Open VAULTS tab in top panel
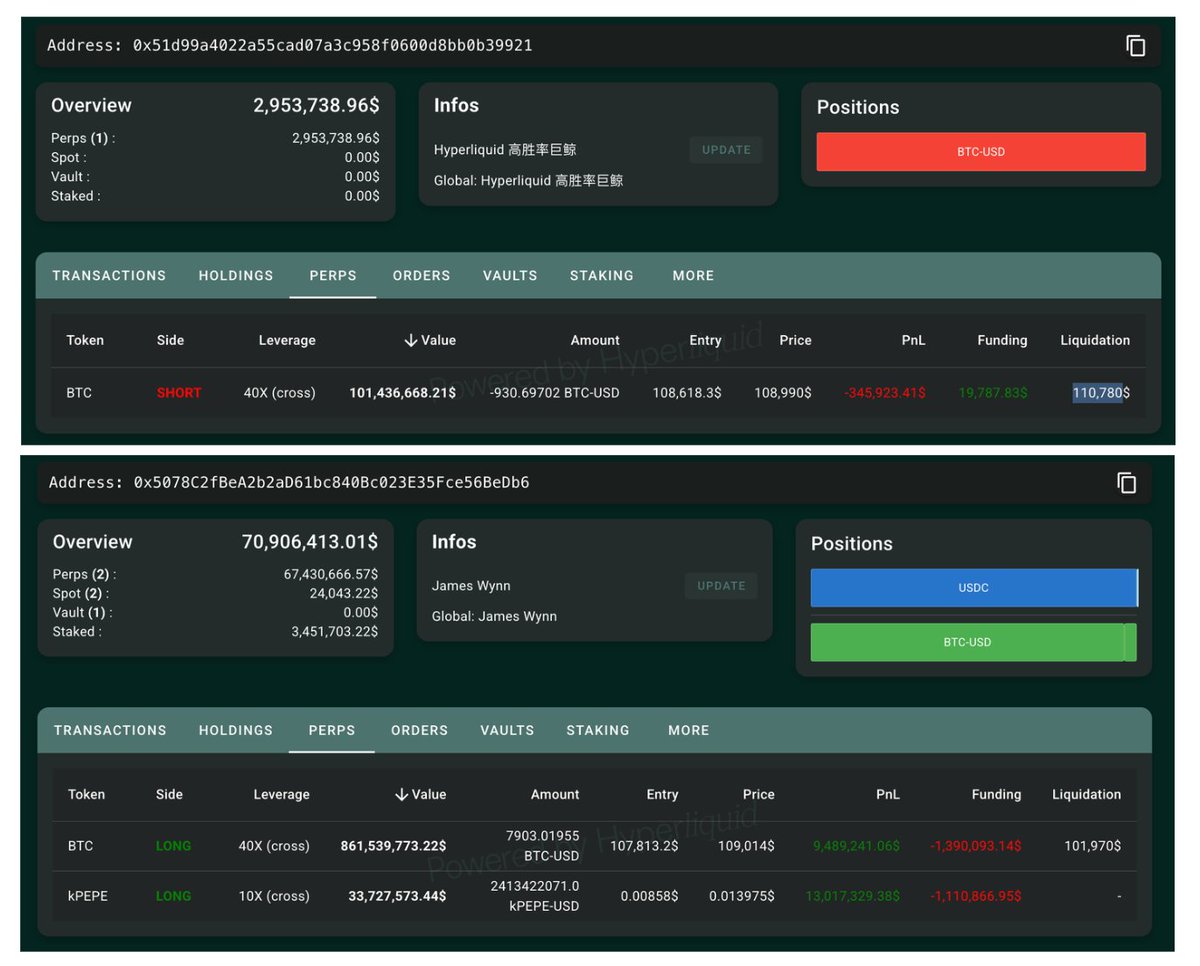Viewport: 1200px width, 966px height. 510,275
